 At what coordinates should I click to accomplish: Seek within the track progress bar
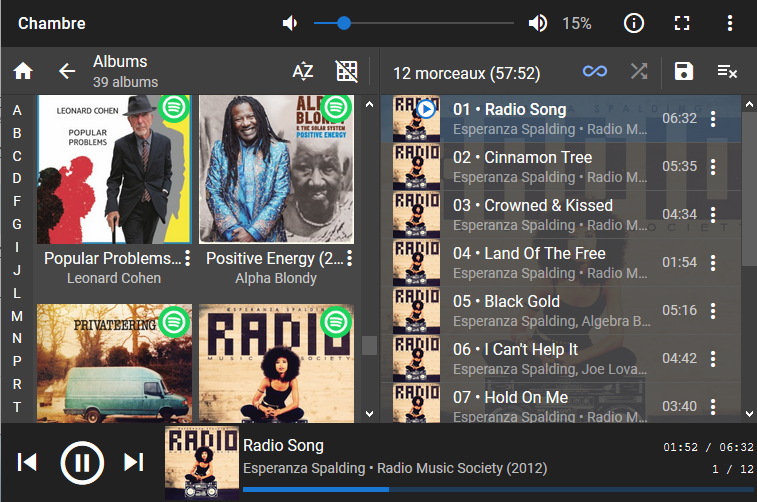point(498,489)
